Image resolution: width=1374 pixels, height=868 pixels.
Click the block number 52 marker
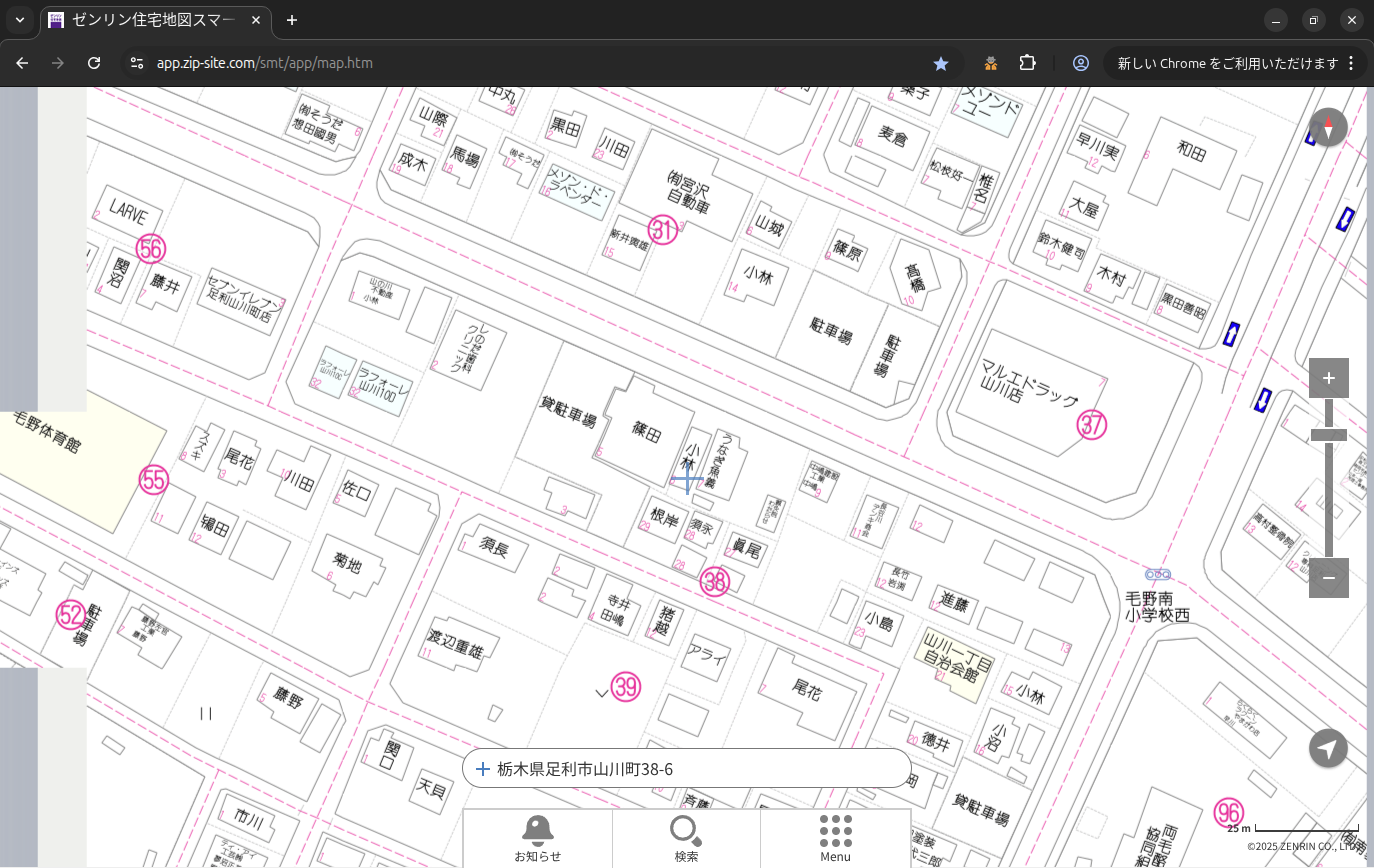[x=70, y=614]
